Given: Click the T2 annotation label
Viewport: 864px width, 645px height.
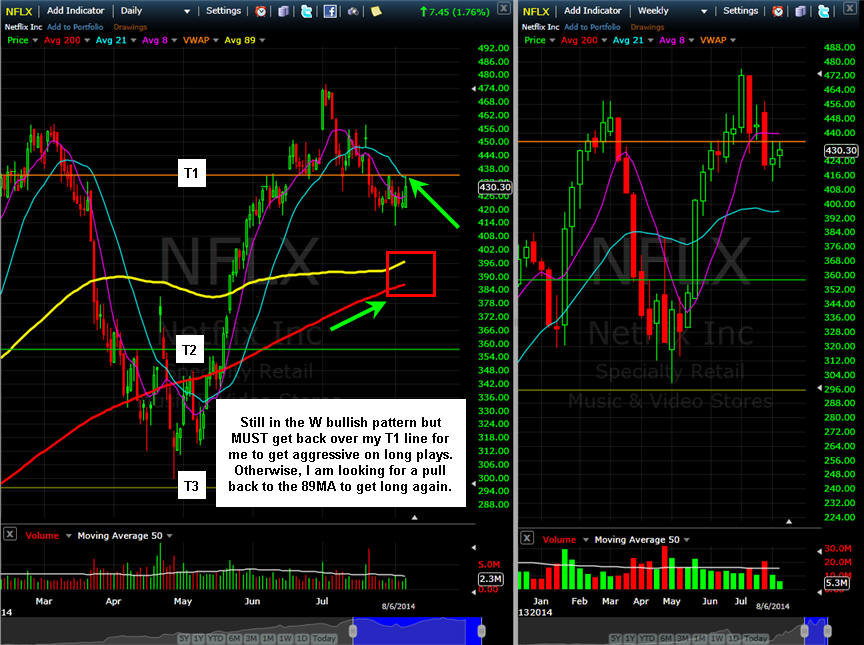Looking at the screenshot, I should click(x=190, y=350).
